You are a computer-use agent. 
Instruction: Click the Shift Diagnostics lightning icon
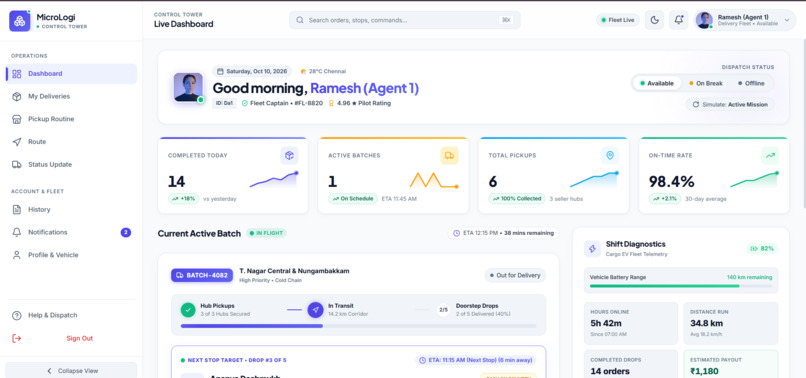[592, 249]
